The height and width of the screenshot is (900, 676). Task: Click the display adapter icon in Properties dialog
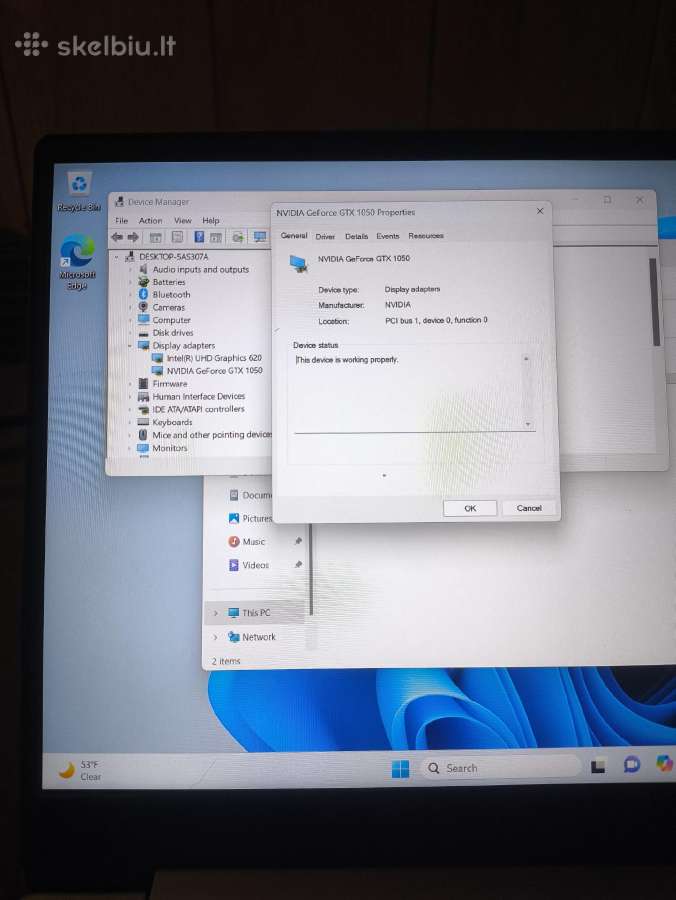[298, 263]
